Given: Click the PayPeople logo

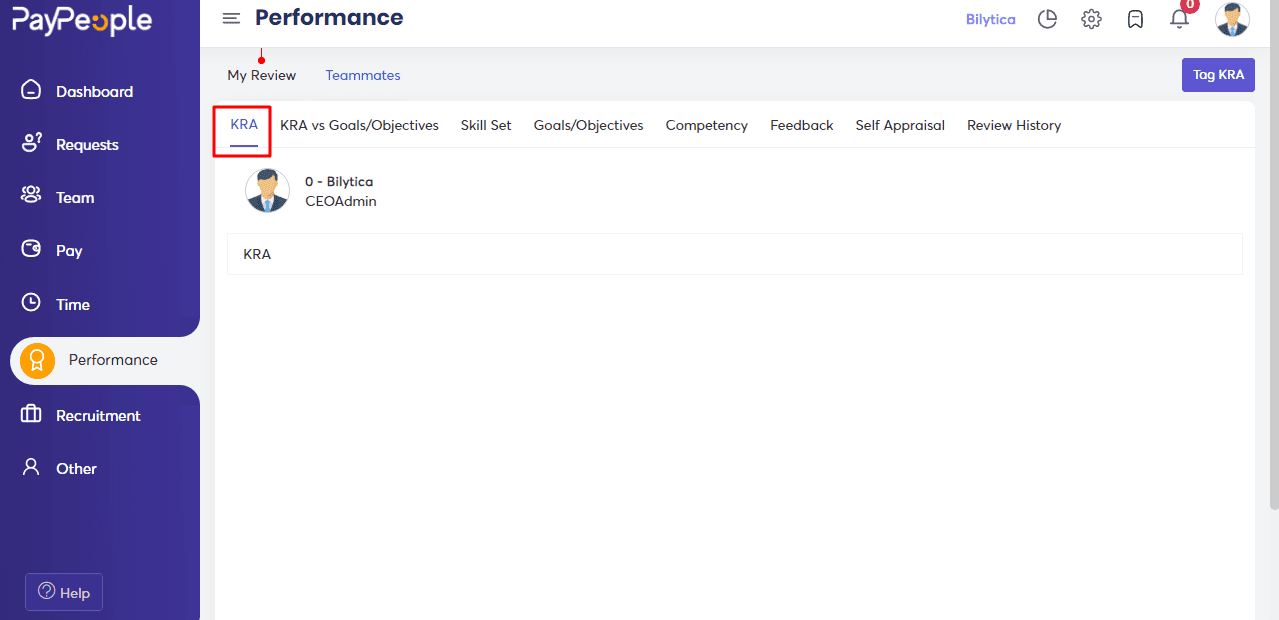Looking at the screenshot, I should click(82, 20).
